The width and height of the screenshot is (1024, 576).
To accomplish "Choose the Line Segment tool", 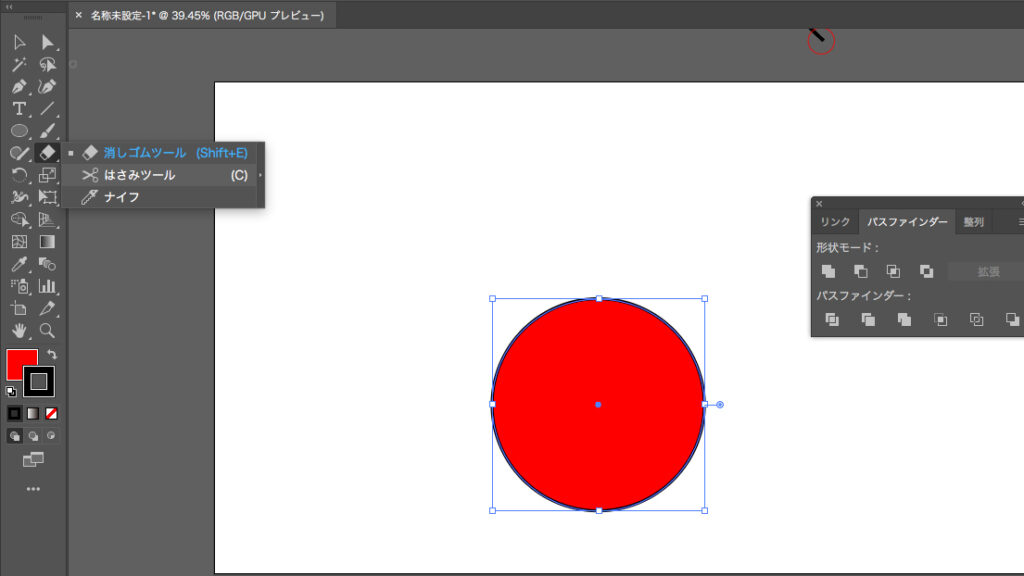I will click(47, 109).
